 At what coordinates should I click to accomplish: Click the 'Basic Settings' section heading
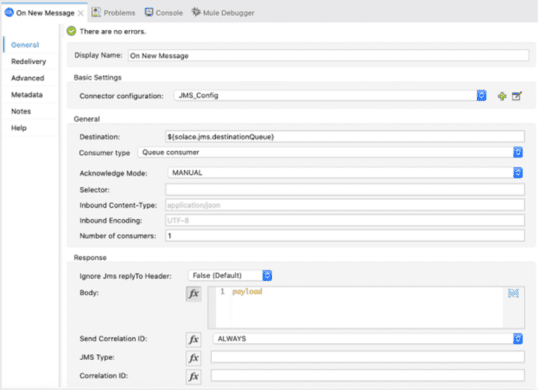98,77
